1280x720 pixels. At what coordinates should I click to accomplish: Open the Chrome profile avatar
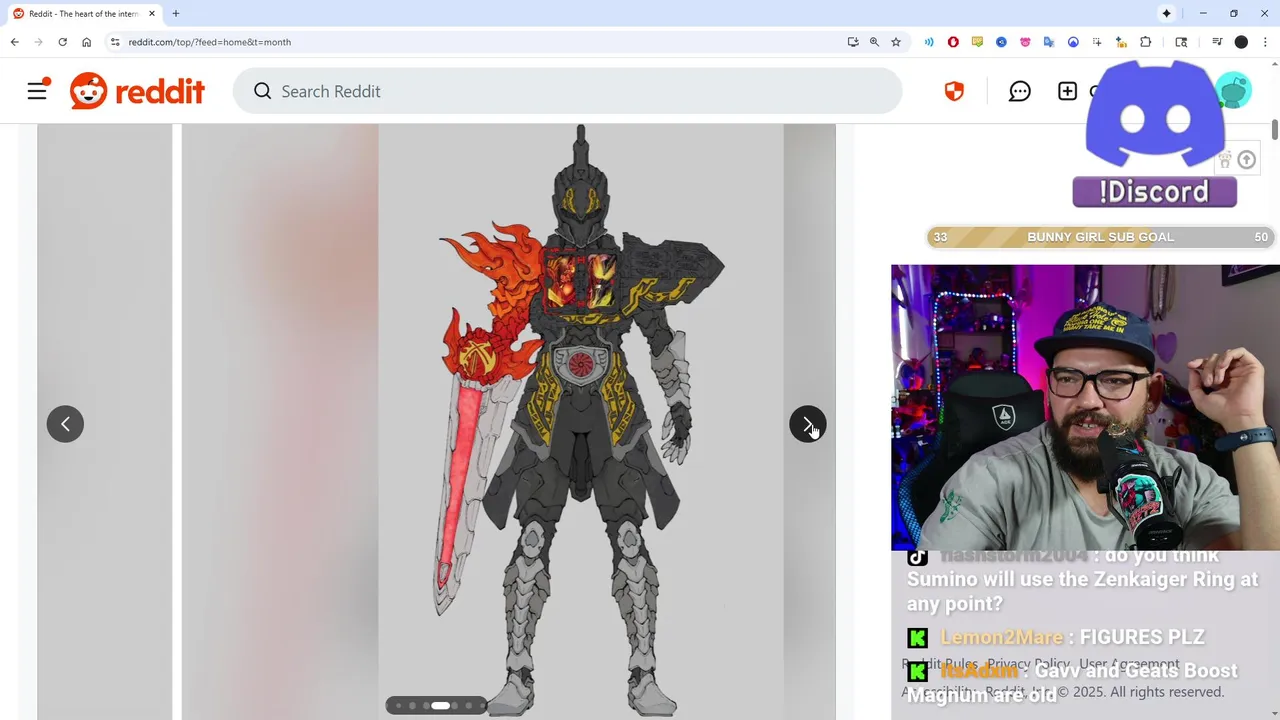(1241, 42)
